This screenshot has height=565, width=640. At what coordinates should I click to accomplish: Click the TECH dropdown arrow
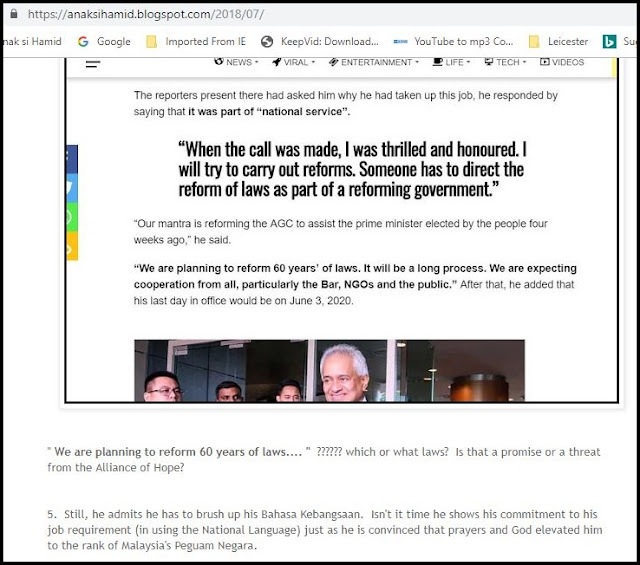524,62
